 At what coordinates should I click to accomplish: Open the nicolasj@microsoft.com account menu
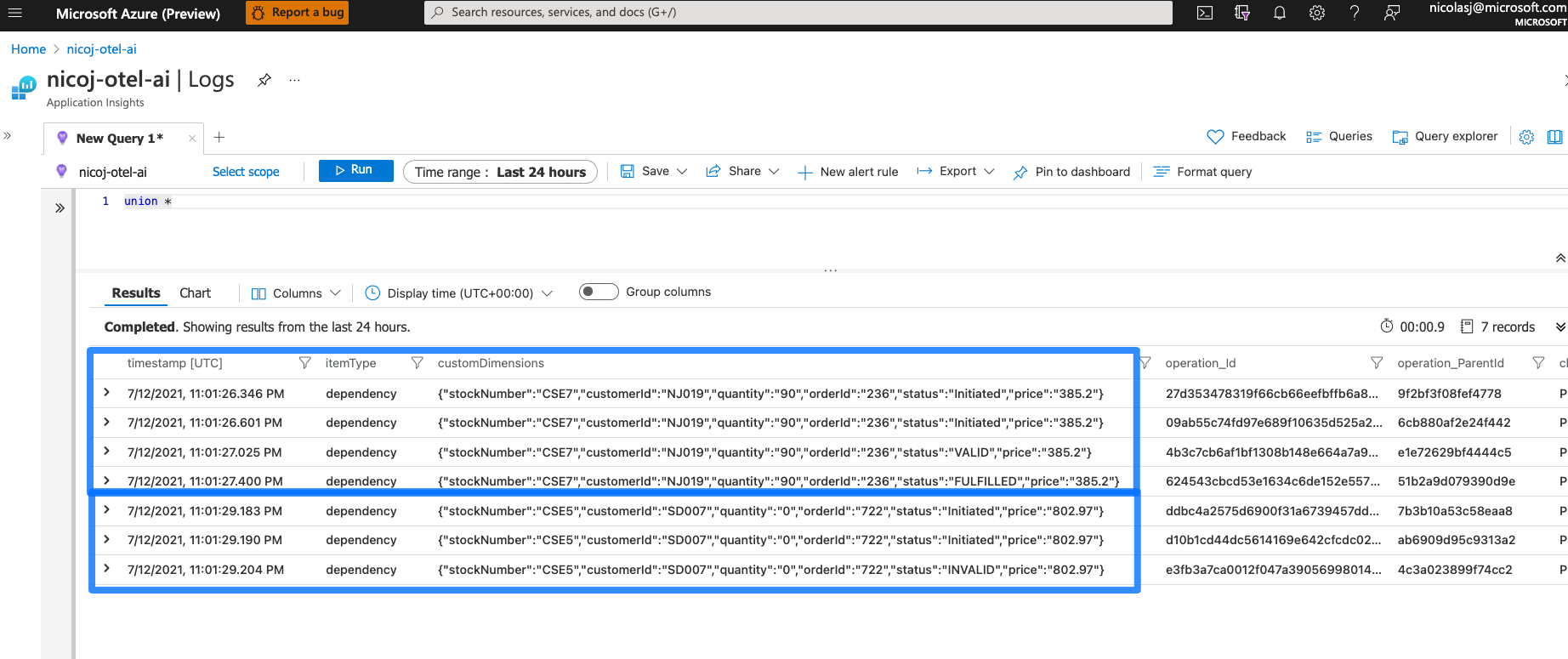click(1498, 14)
